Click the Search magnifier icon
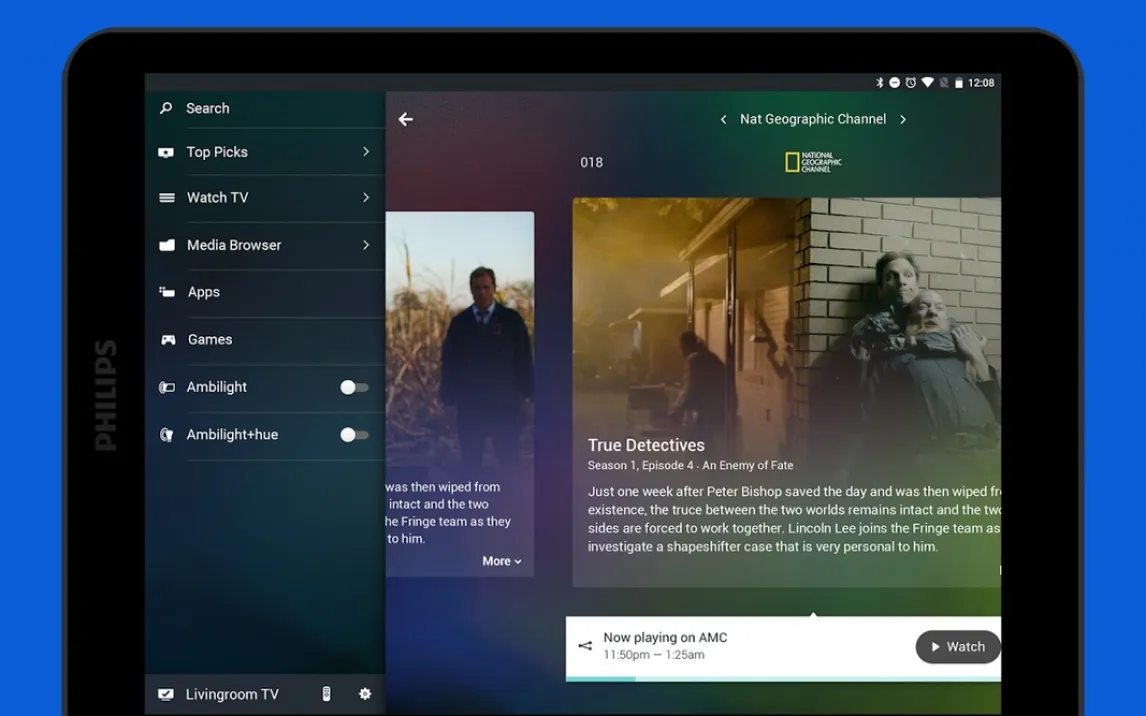Image resolution: width=1146 pixels, height=716 pixels. click(166, 108)
